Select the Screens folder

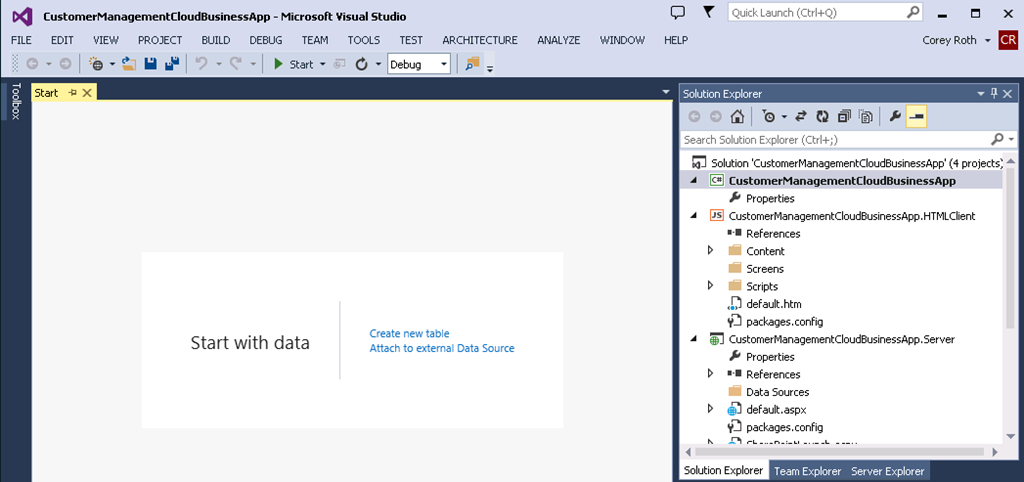[765, 268]
